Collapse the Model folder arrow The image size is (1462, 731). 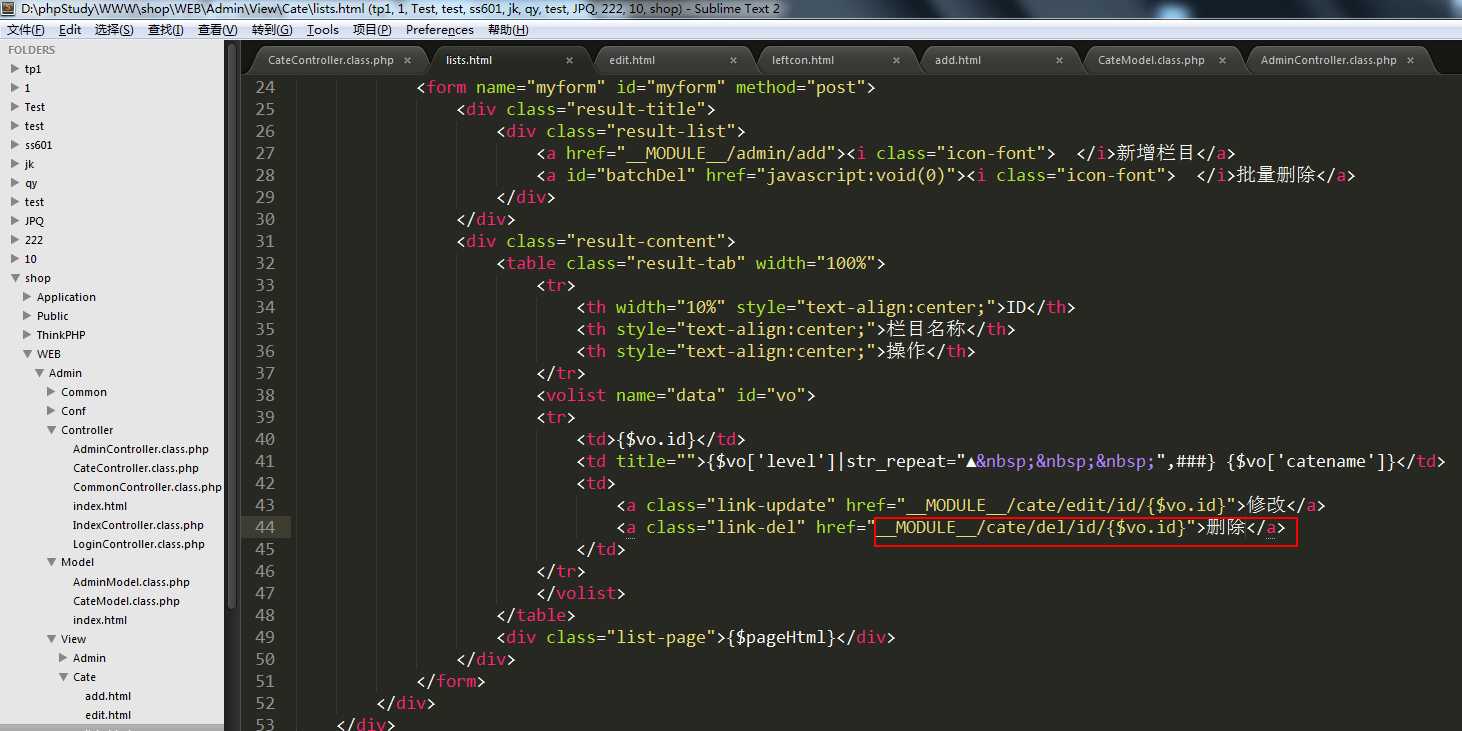click(51, 563)
